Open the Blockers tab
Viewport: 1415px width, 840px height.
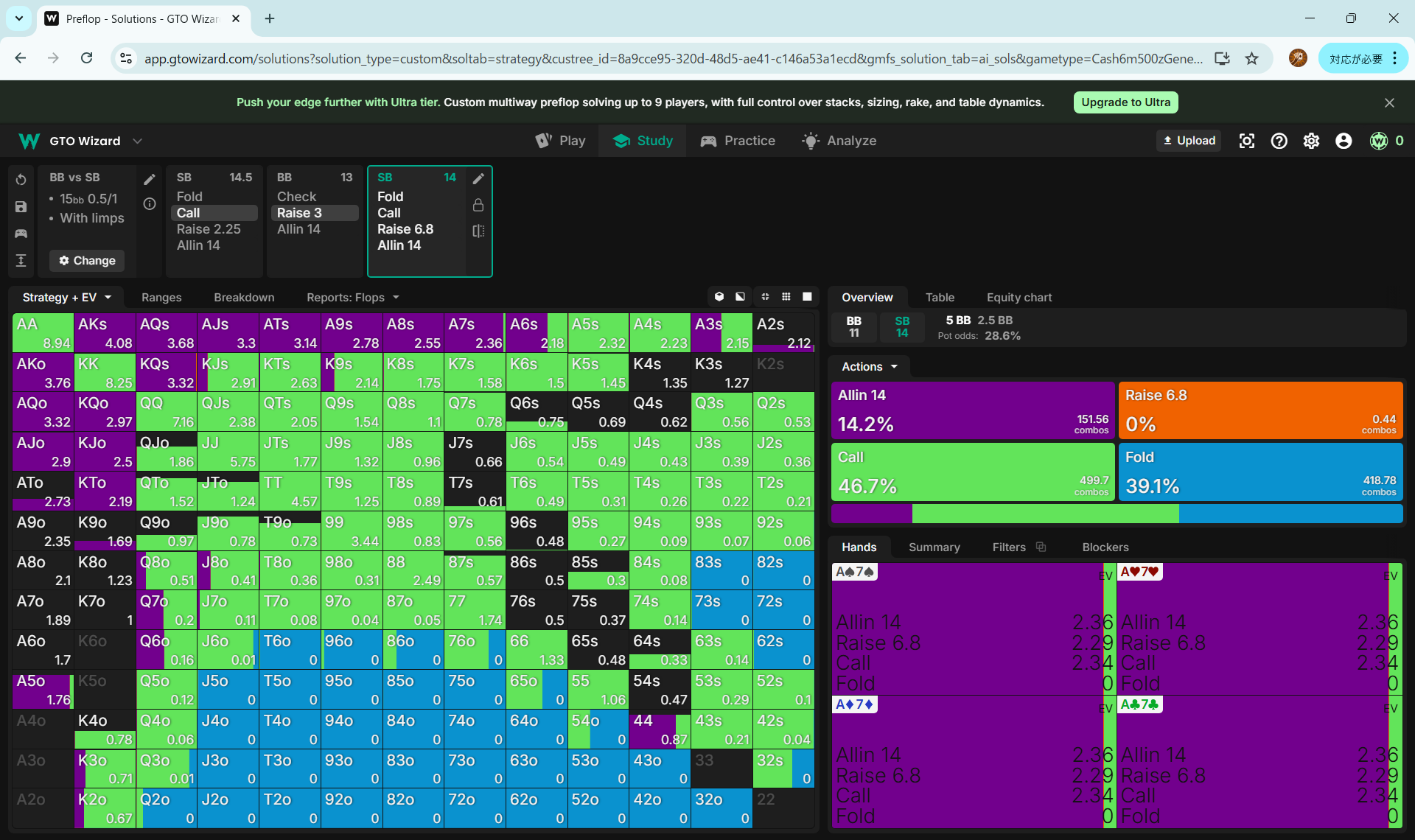click(x=1105, y=547)
